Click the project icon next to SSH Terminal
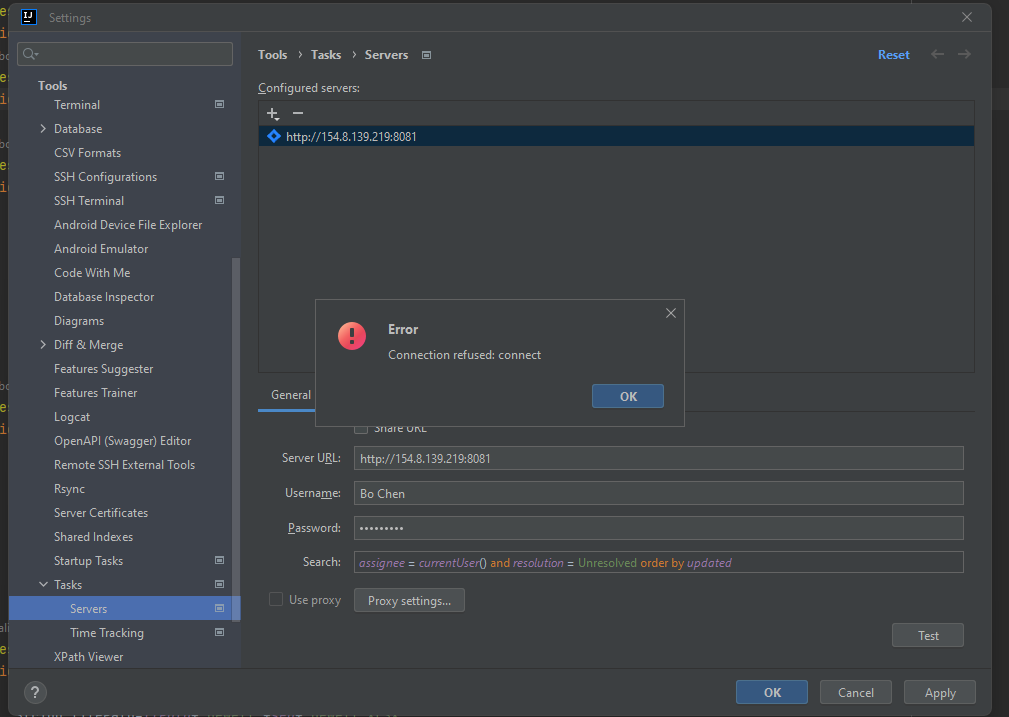Image resolution: width=1009 pixels, height=717 pixels. coord(219,200)
